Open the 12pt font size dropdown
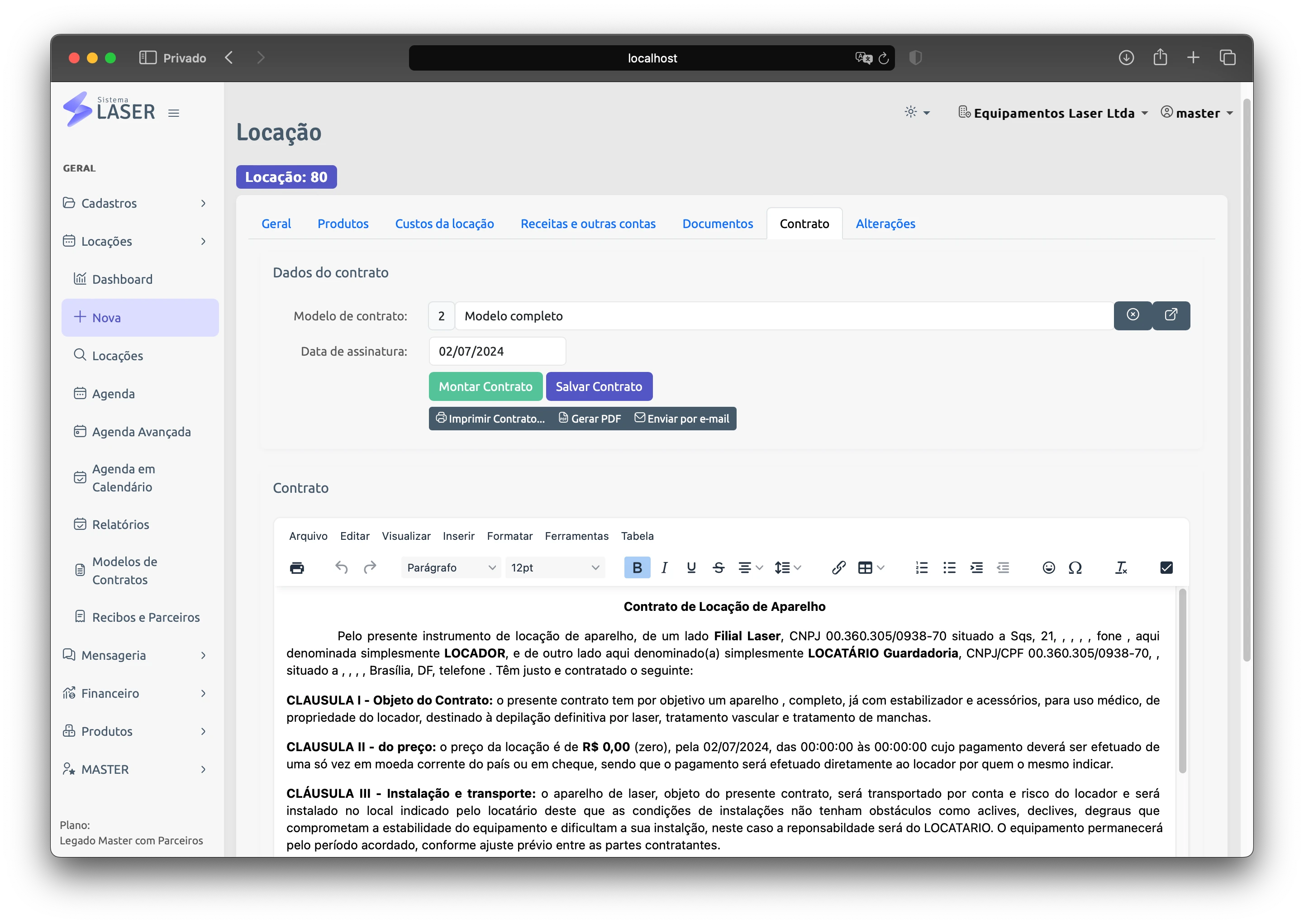This screenshot has height=924, width=1304. (555, 567)
